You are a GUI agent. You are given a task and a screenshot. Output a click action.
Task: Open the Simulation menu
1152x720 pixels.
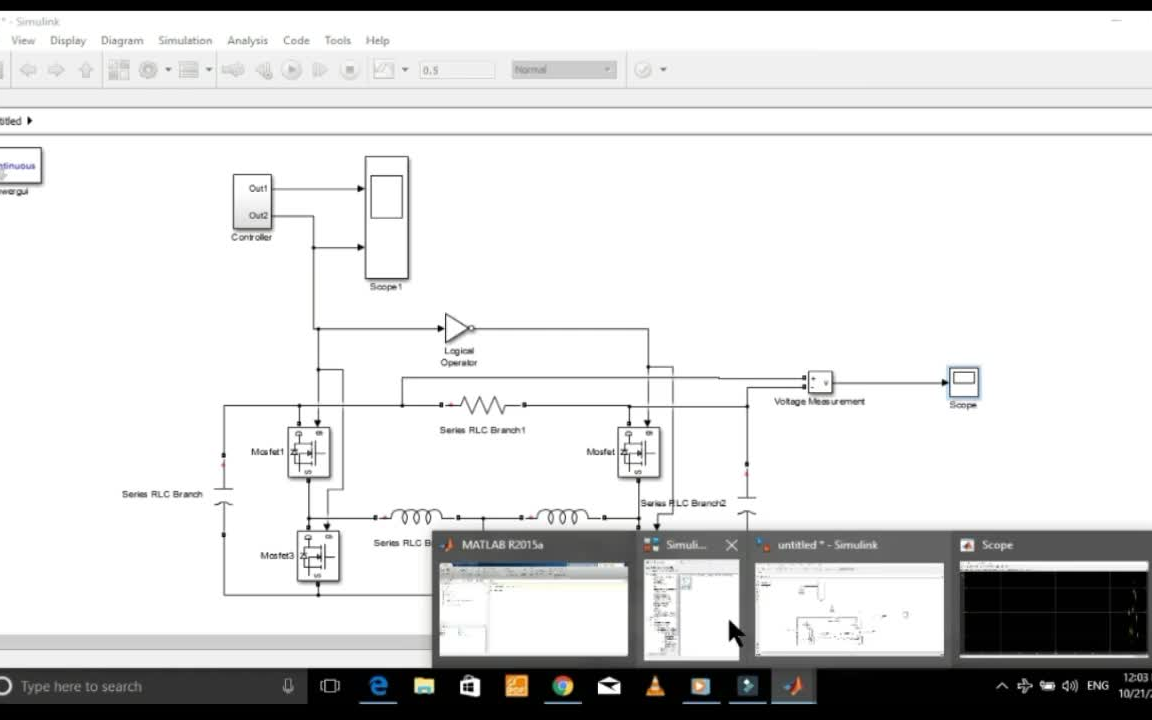184,40
